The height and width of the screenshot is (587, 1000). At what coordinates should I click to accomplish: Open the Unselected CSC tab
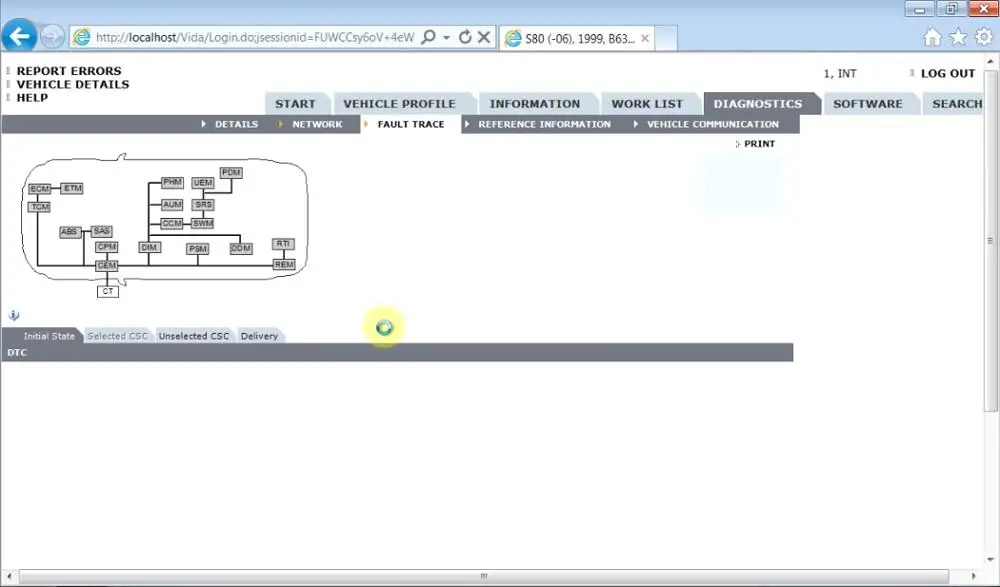(x=194, y=336)
